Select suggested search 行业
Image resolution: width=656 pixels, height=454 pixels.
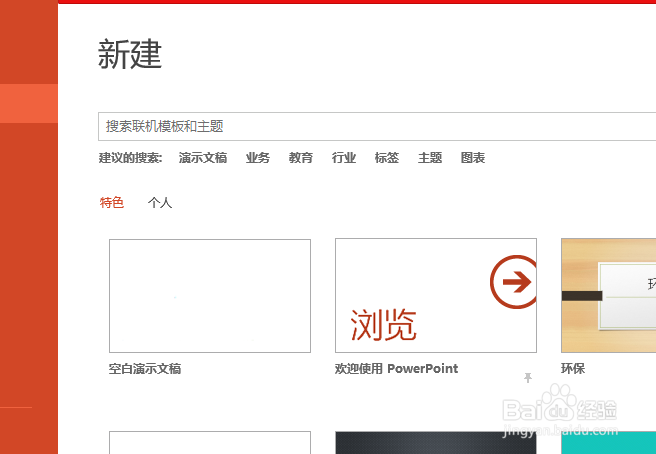[x=344, y=158]
